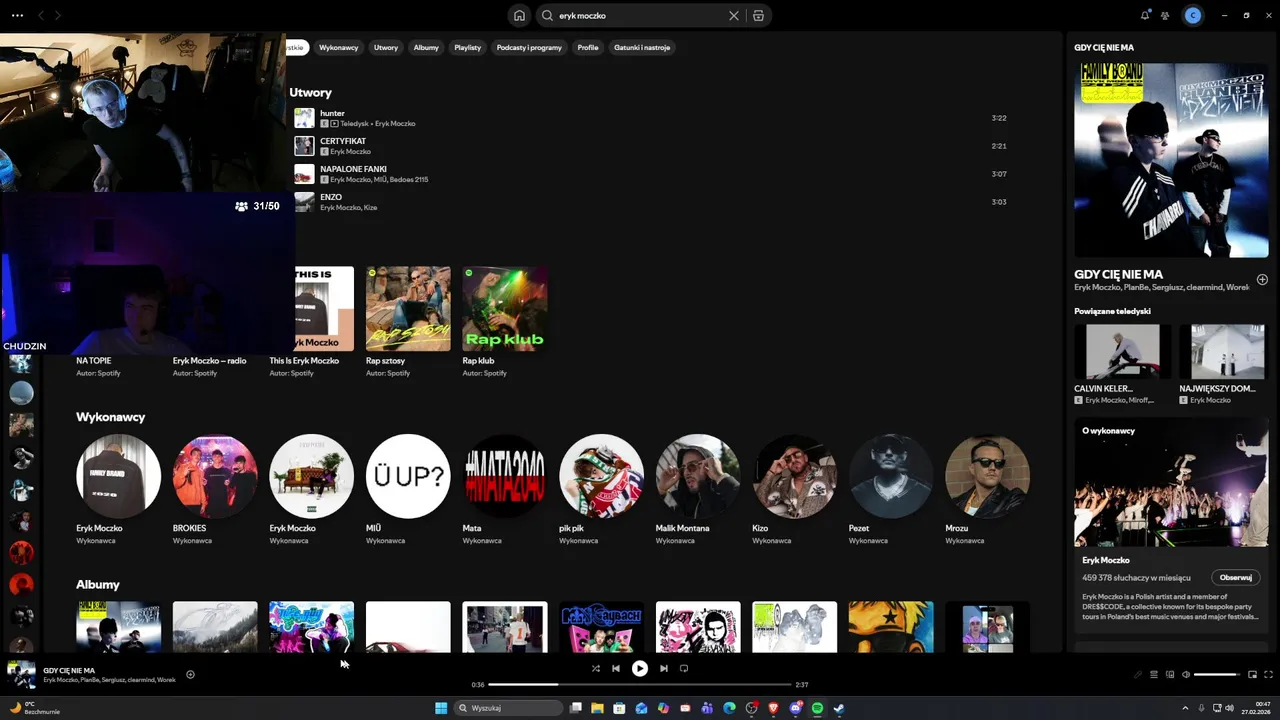
Task: Add current track to Liked Songs in player bar
Action: [x=190, y=675]
